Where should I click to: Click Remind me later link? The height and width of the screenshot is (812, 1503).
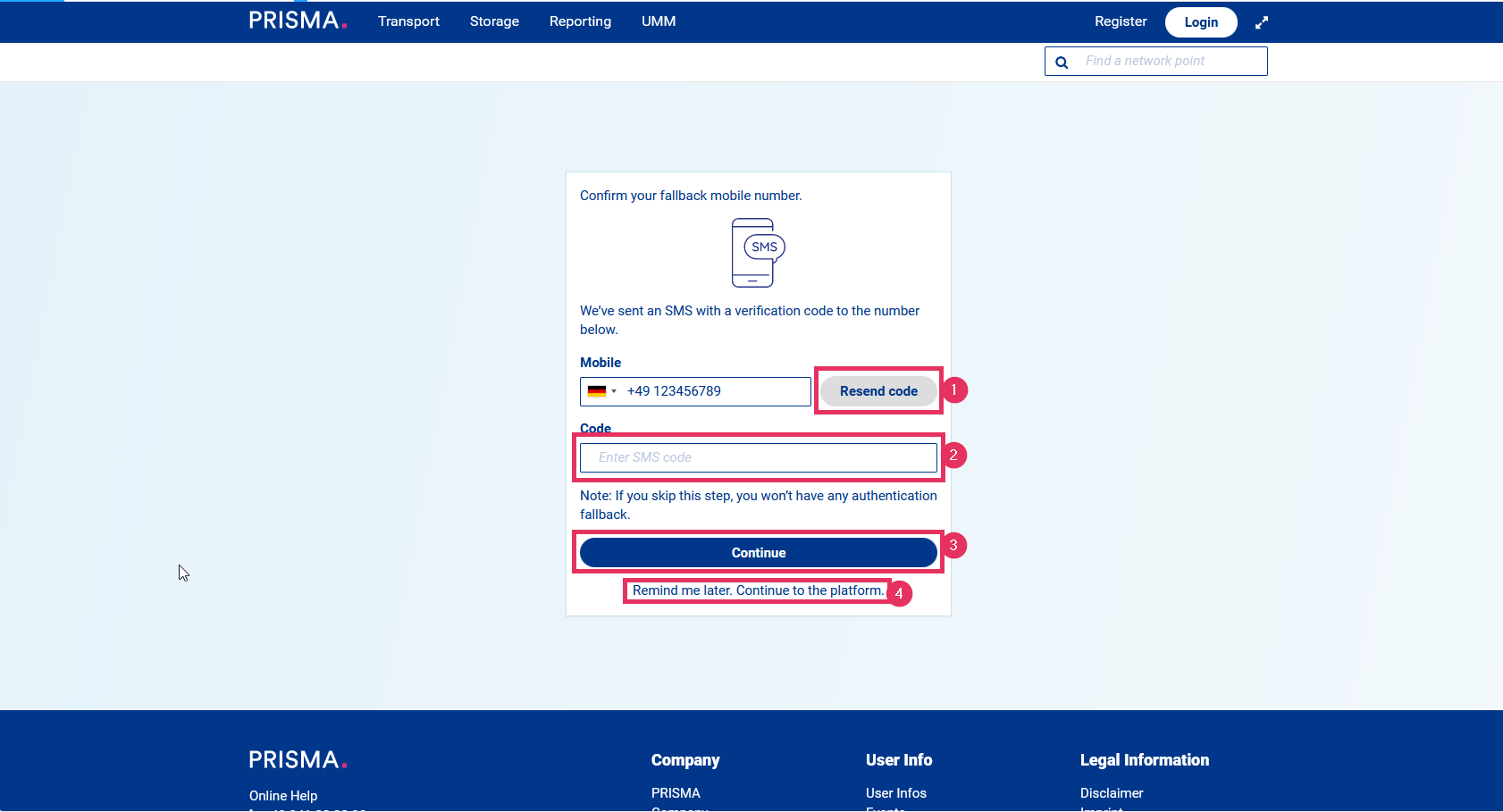tap(758, 590)
